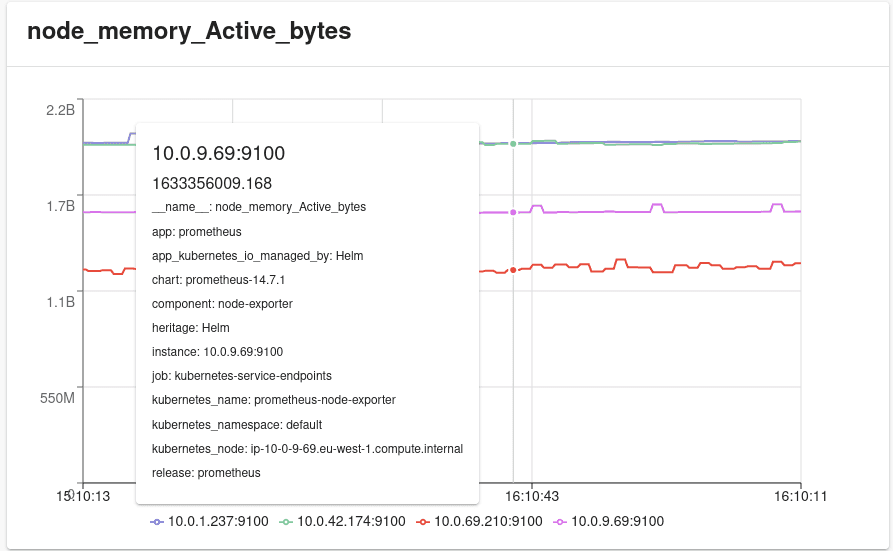Click the red legend marker icon
The image size is (893, 551).
tap(423, 522)
